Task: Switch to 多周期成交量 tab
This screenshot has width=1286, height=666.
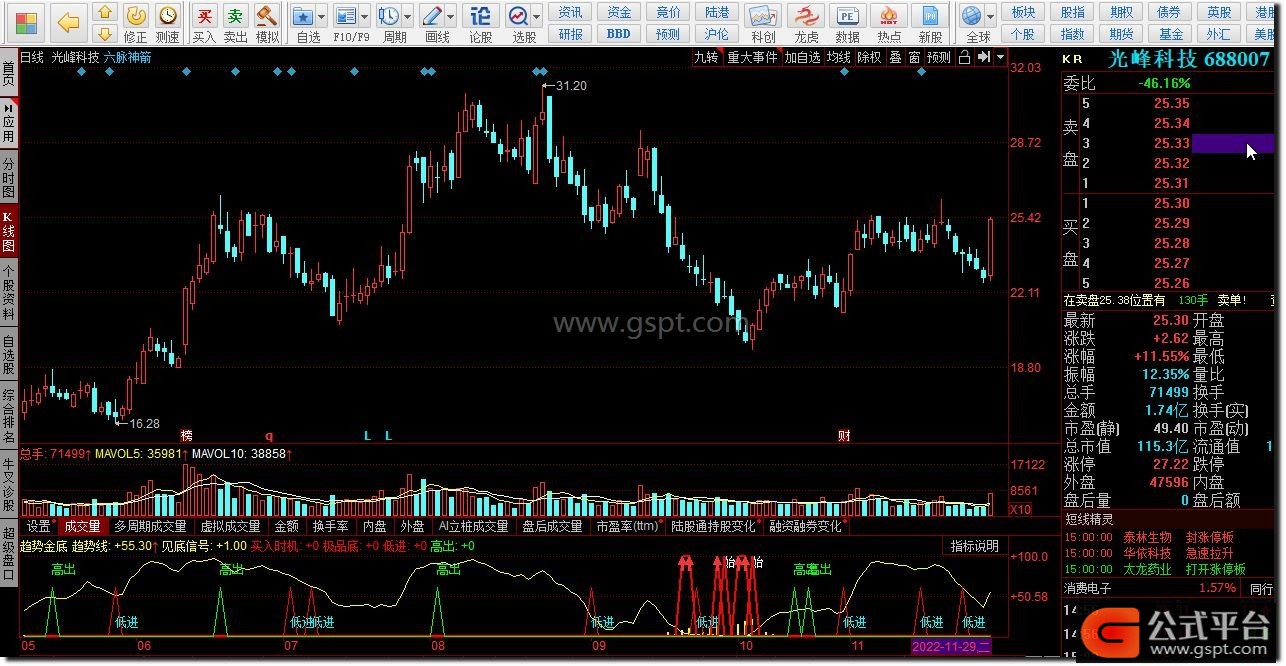Action: click(150, 526)
